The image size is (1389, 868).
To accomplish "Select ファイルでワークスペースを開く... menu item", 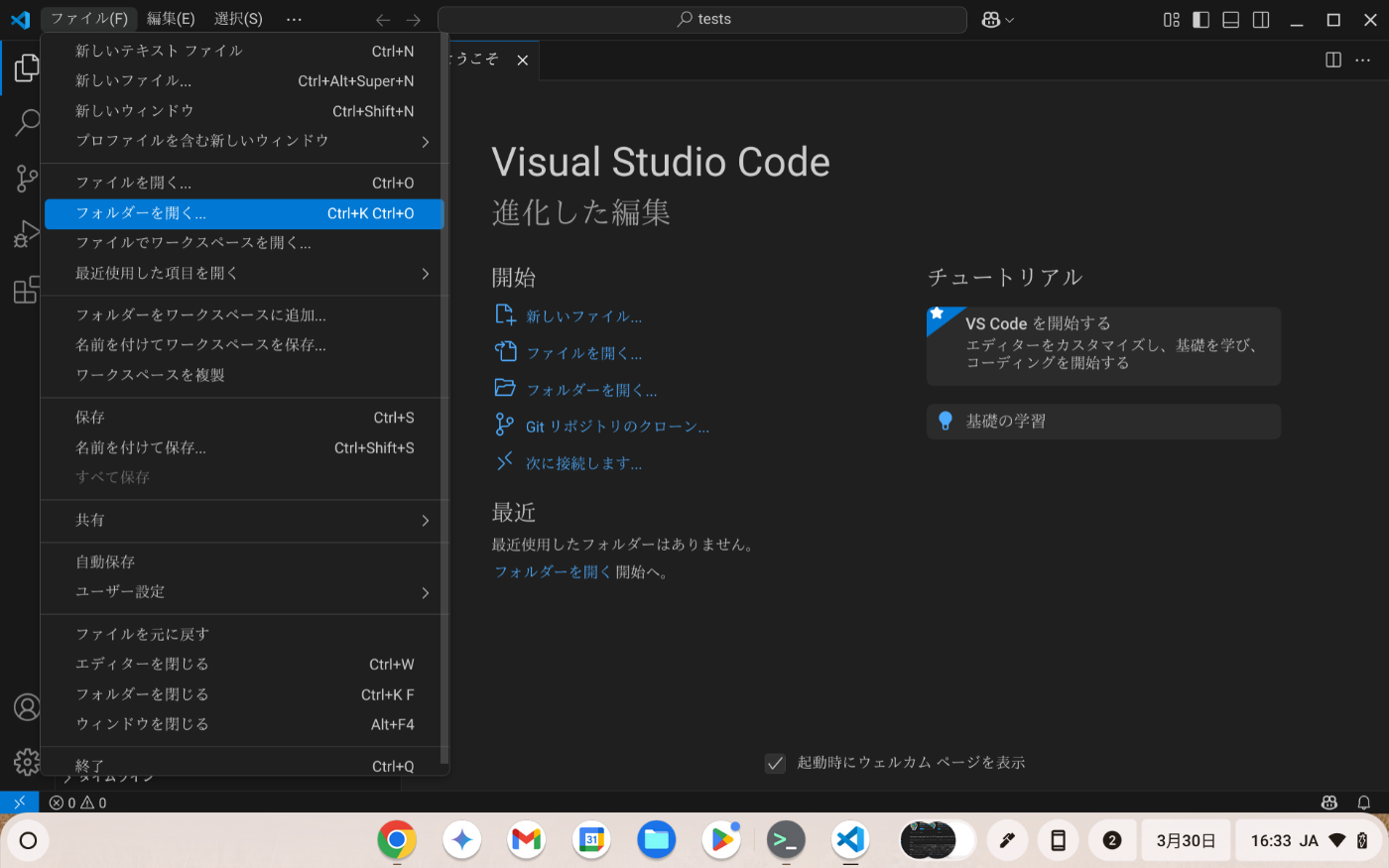I will (244, 243).
